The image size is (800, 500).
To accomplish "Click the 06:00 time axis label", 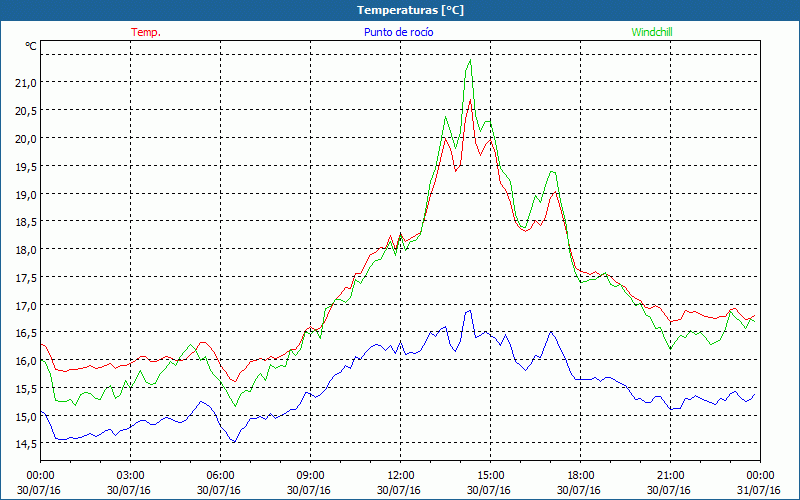I will 220,476.
